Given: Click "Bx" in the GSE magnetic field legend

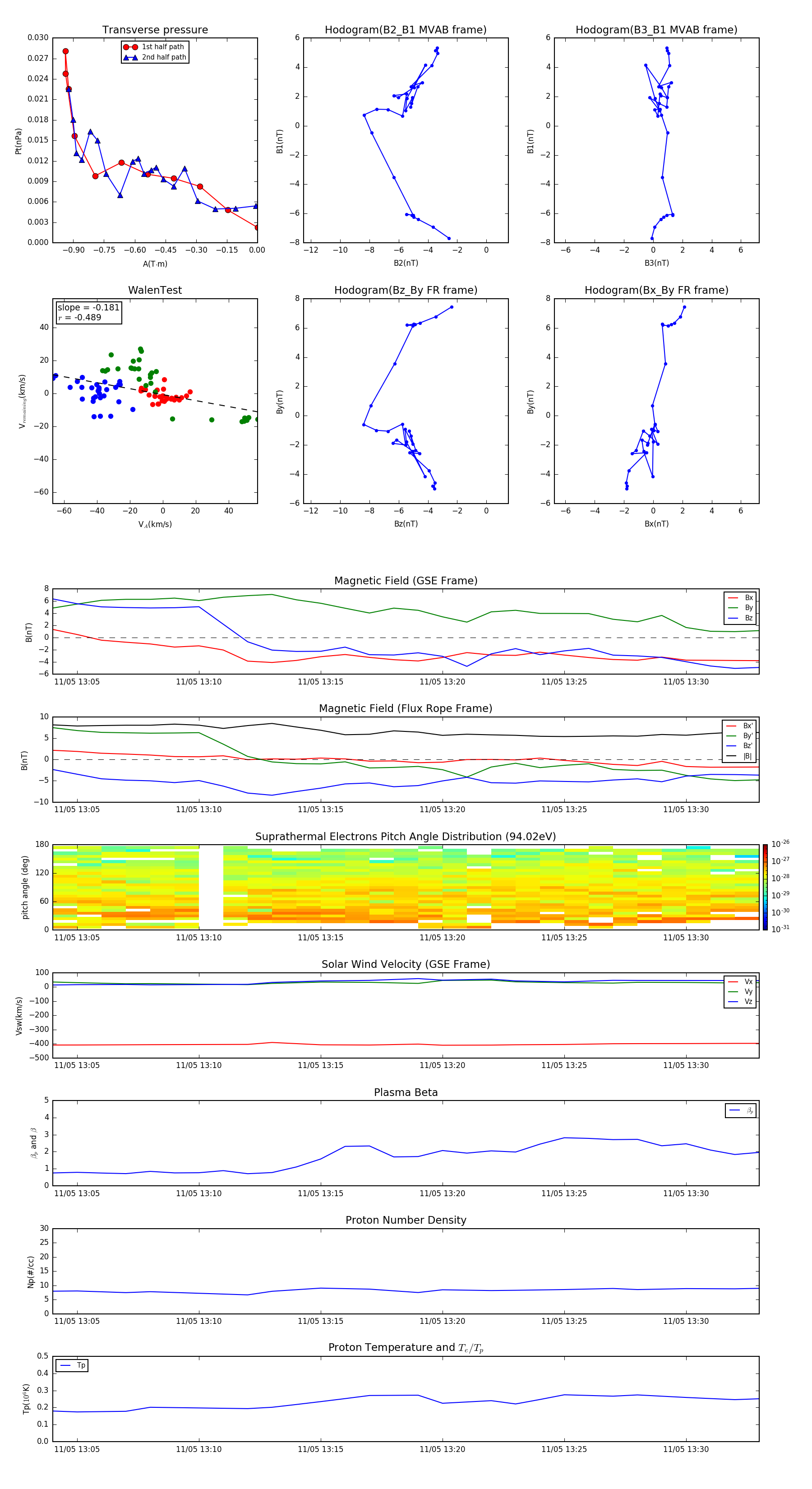Looking at the screenshot, I should [x=748, y=598].
